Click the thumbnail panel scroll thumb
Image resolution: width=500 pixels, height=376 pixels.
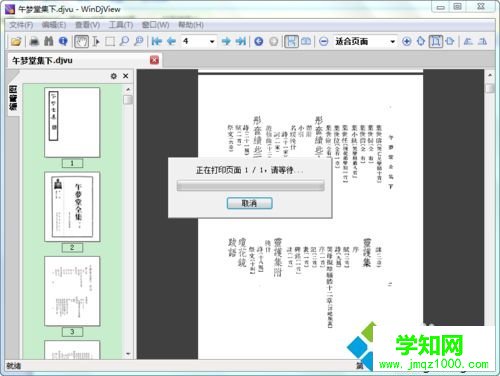(x=128, y=100)
